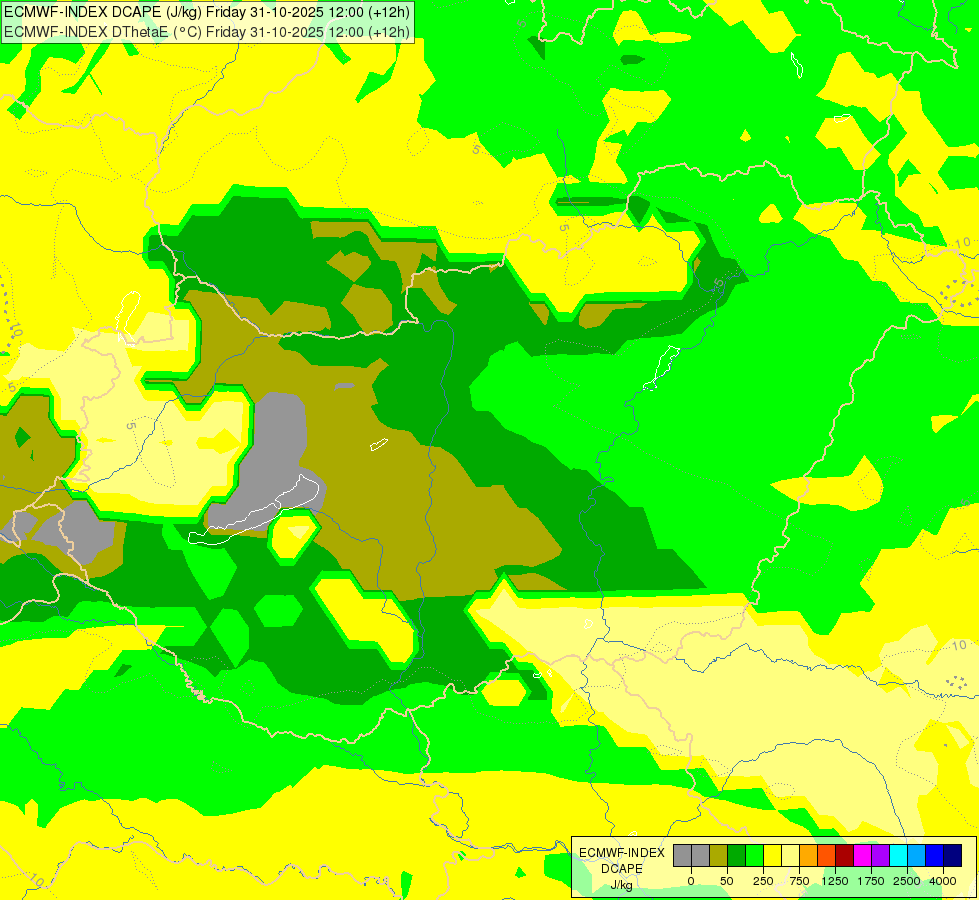Image resolution: width=979 pixels, height=900 pixels.
Task: Click the legend value label 750
Action: coord(799,881)
